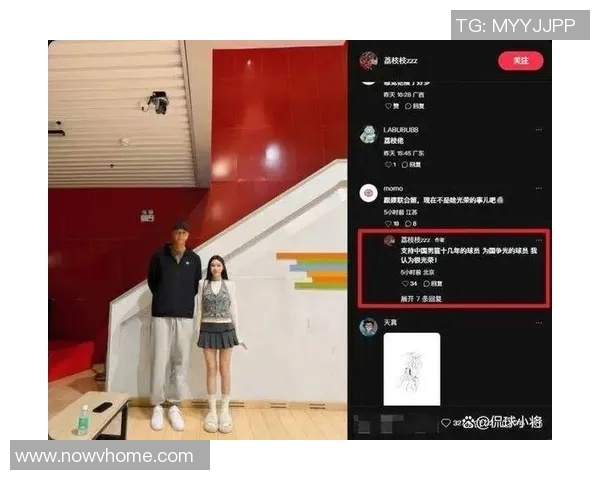The image size is (600, 480).
Task: Reply to LABUBU88's comment
Action: pyautogui.click(x=410, y=164)
